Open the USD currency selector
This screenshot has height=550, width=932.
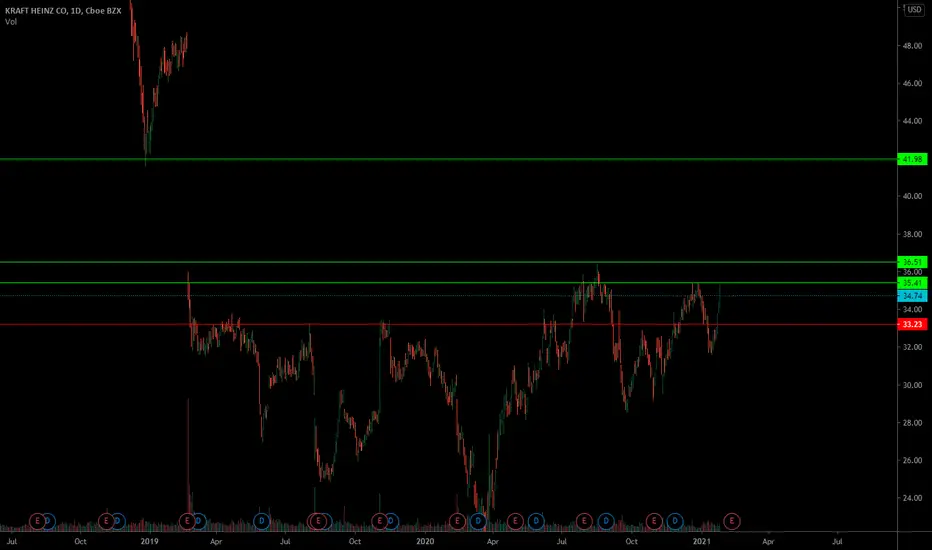(x=914, y=10)
